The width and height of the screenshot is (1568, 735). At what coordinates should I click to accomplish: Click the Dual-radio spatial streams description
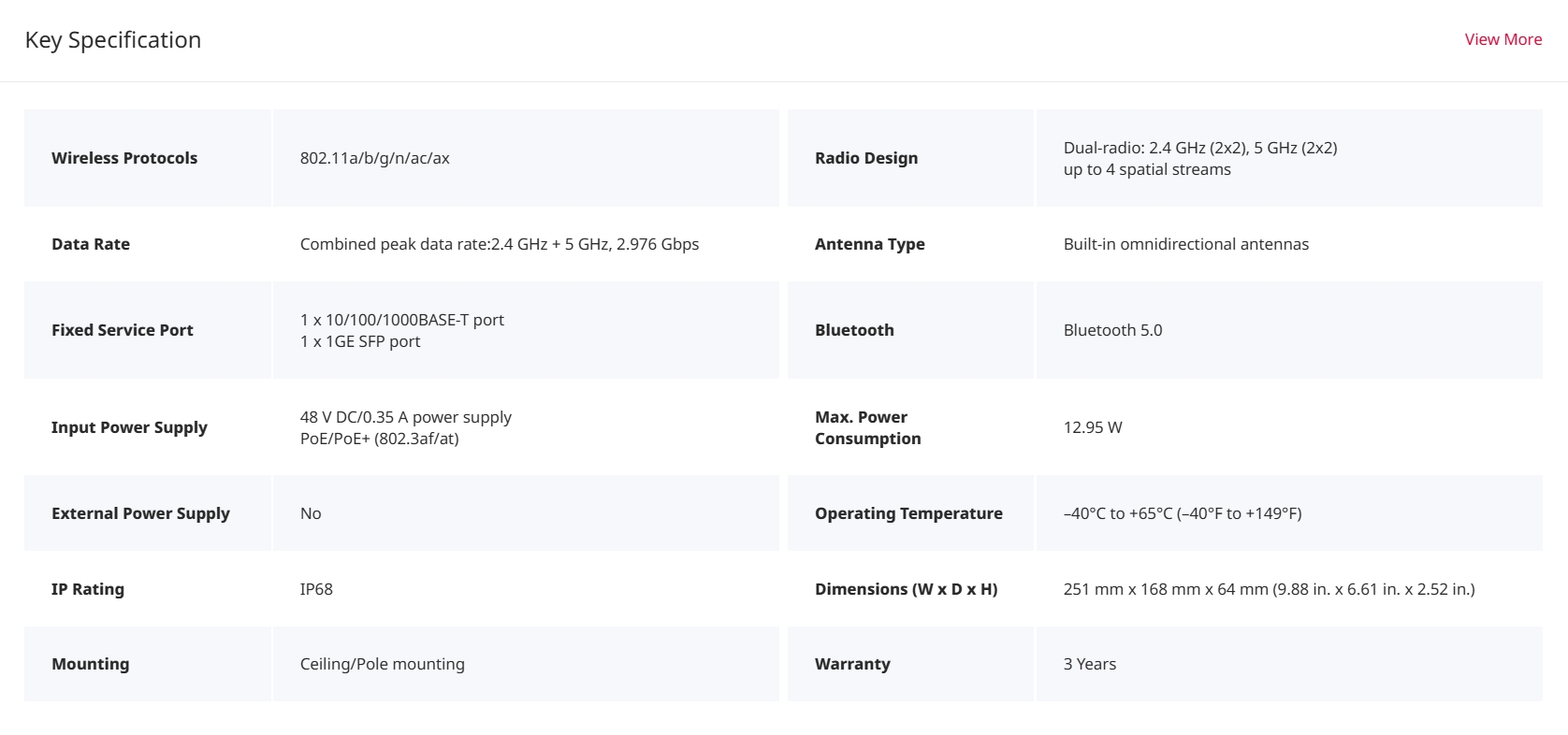click(x=1199, y=158)
